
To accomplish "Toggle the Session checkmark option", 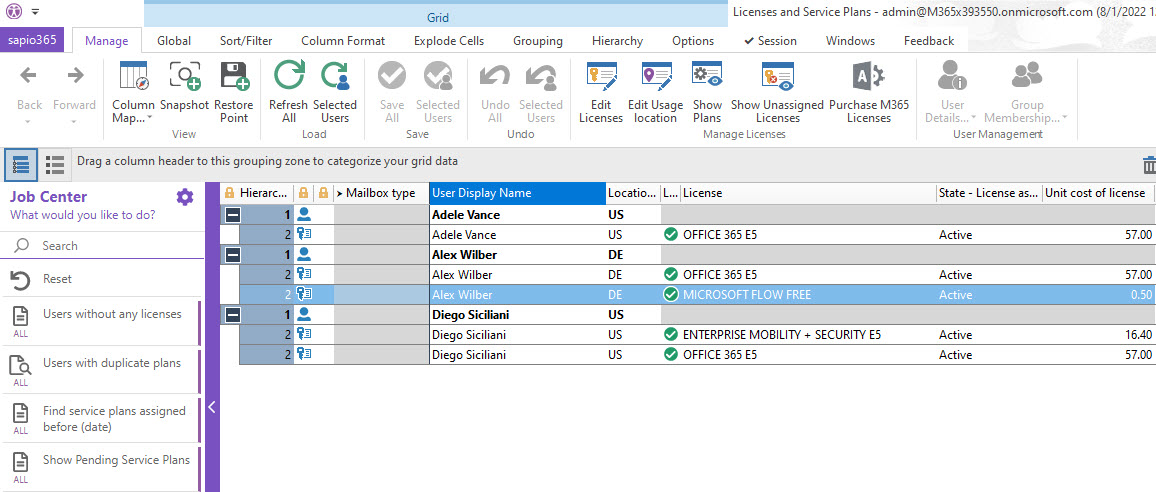I will 770,41.
